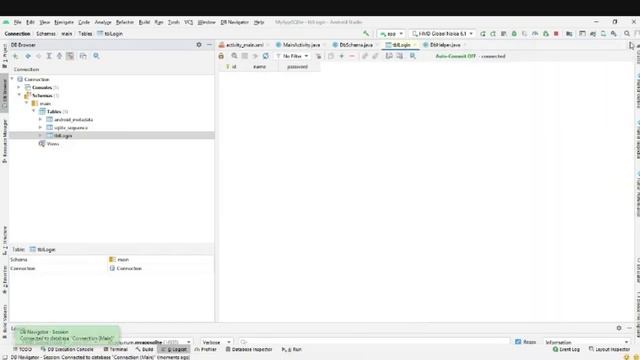Collapse the Tables tree node
The image size is (640, 360).
[33, 111]
